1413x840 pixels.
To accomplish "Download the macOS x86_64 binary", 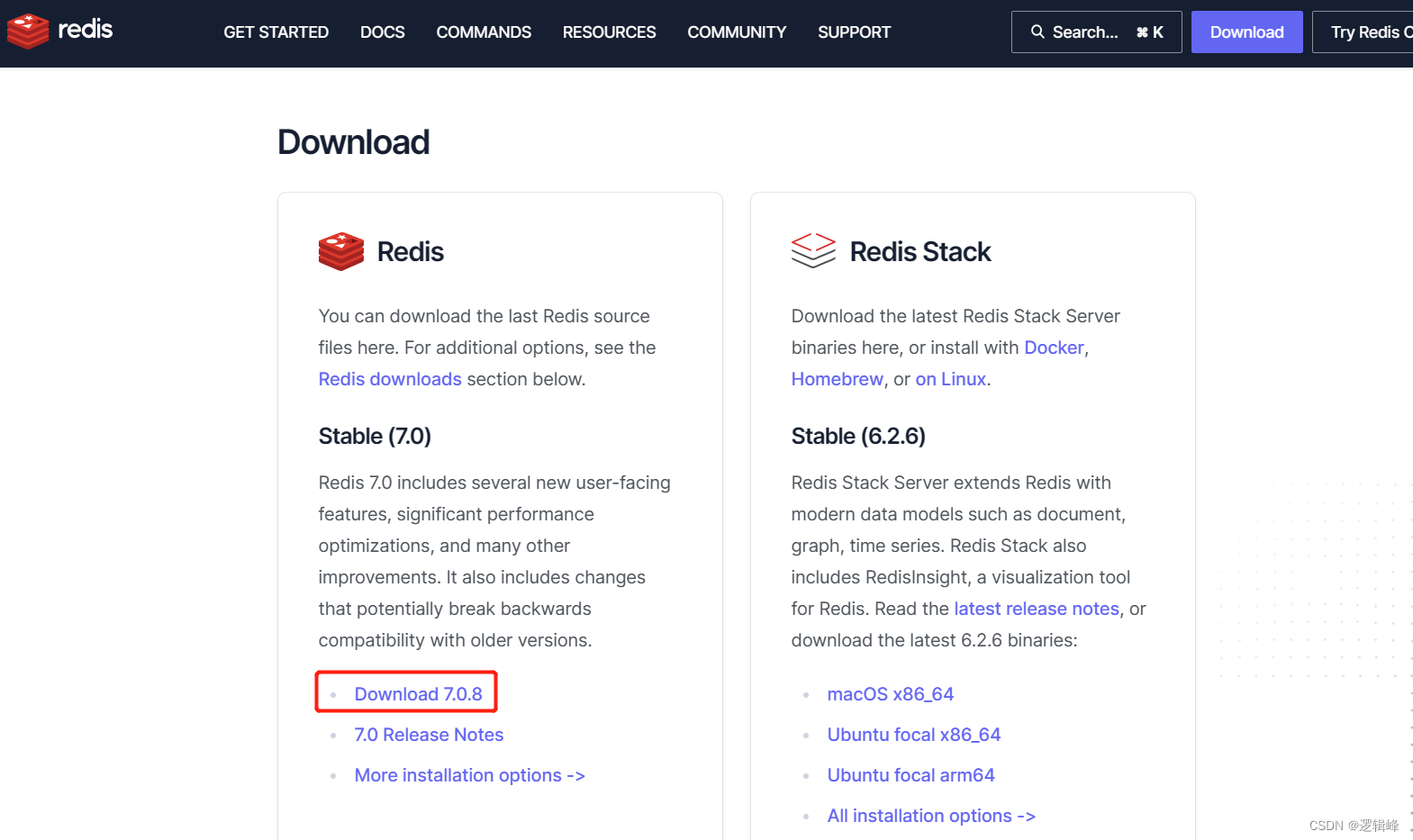I will click(x=891, y=694).
